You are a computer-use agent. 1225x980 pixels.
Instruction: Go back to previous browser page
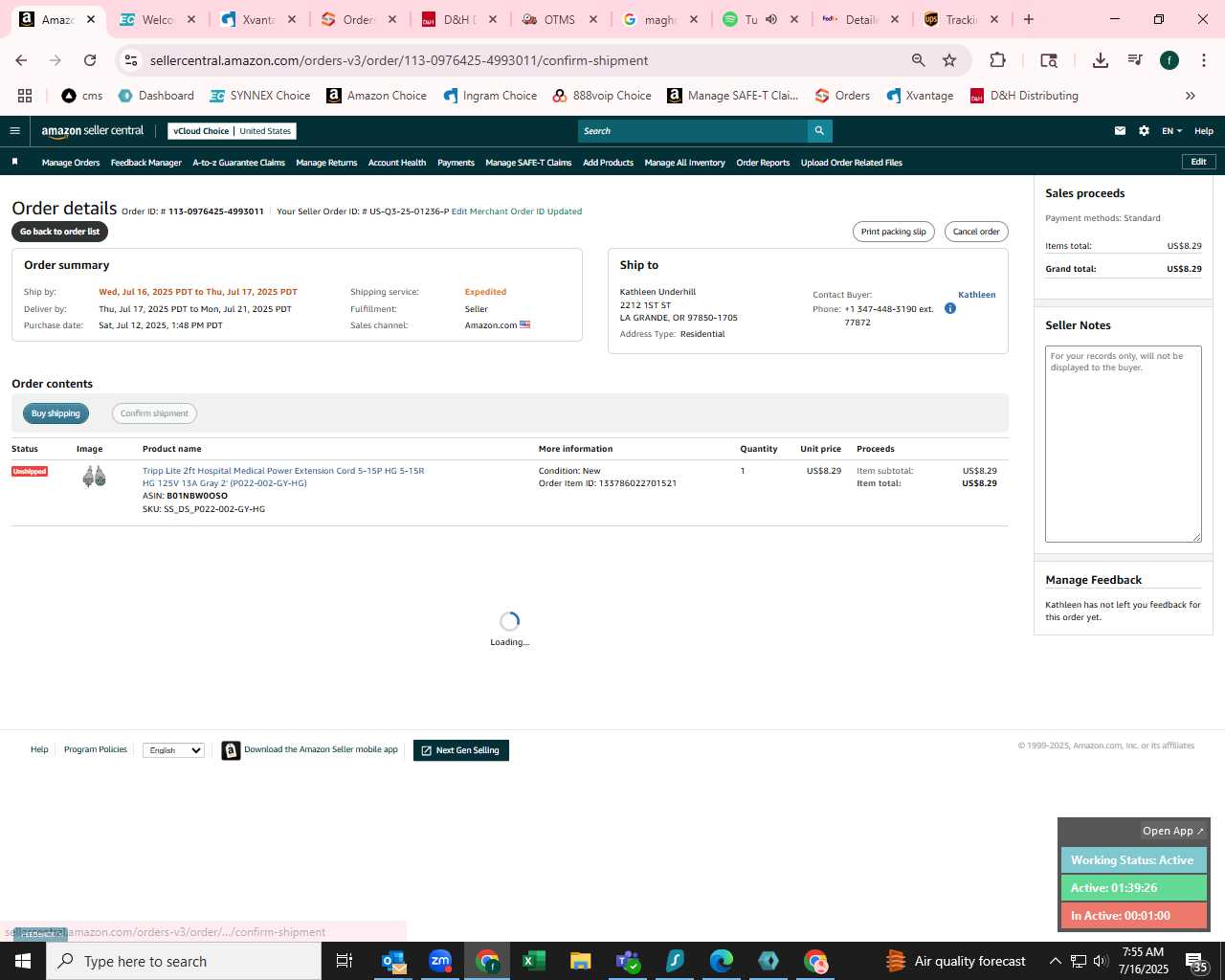[21, 60]
